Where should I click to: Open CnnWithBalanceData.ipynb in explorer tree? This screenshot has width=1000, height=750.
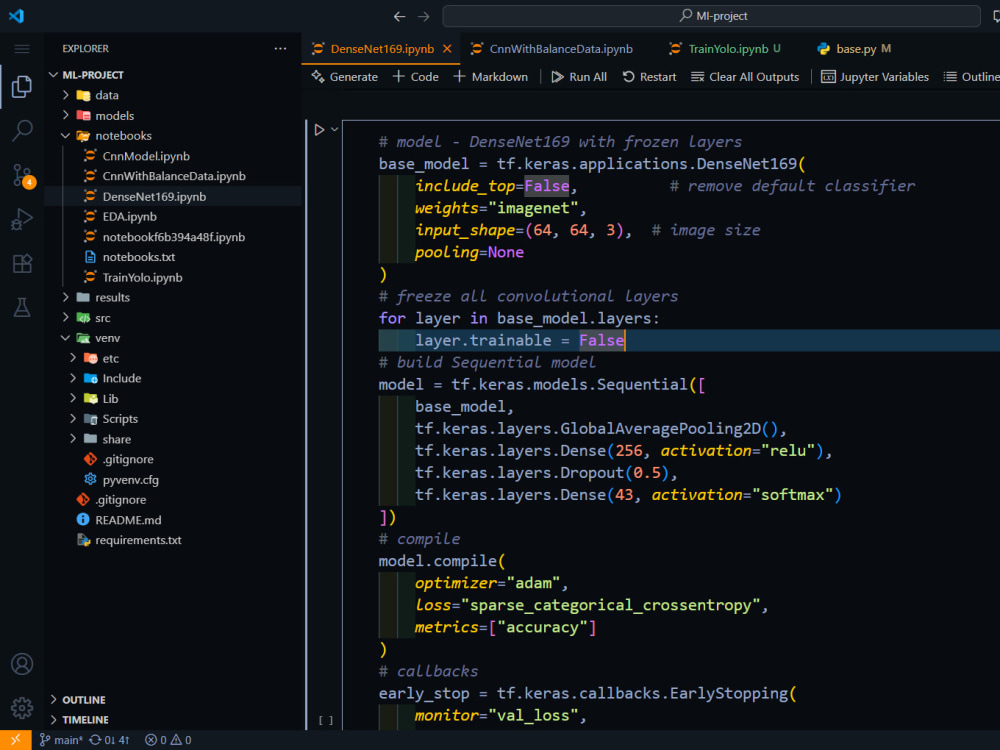click(x=172, y=176)
